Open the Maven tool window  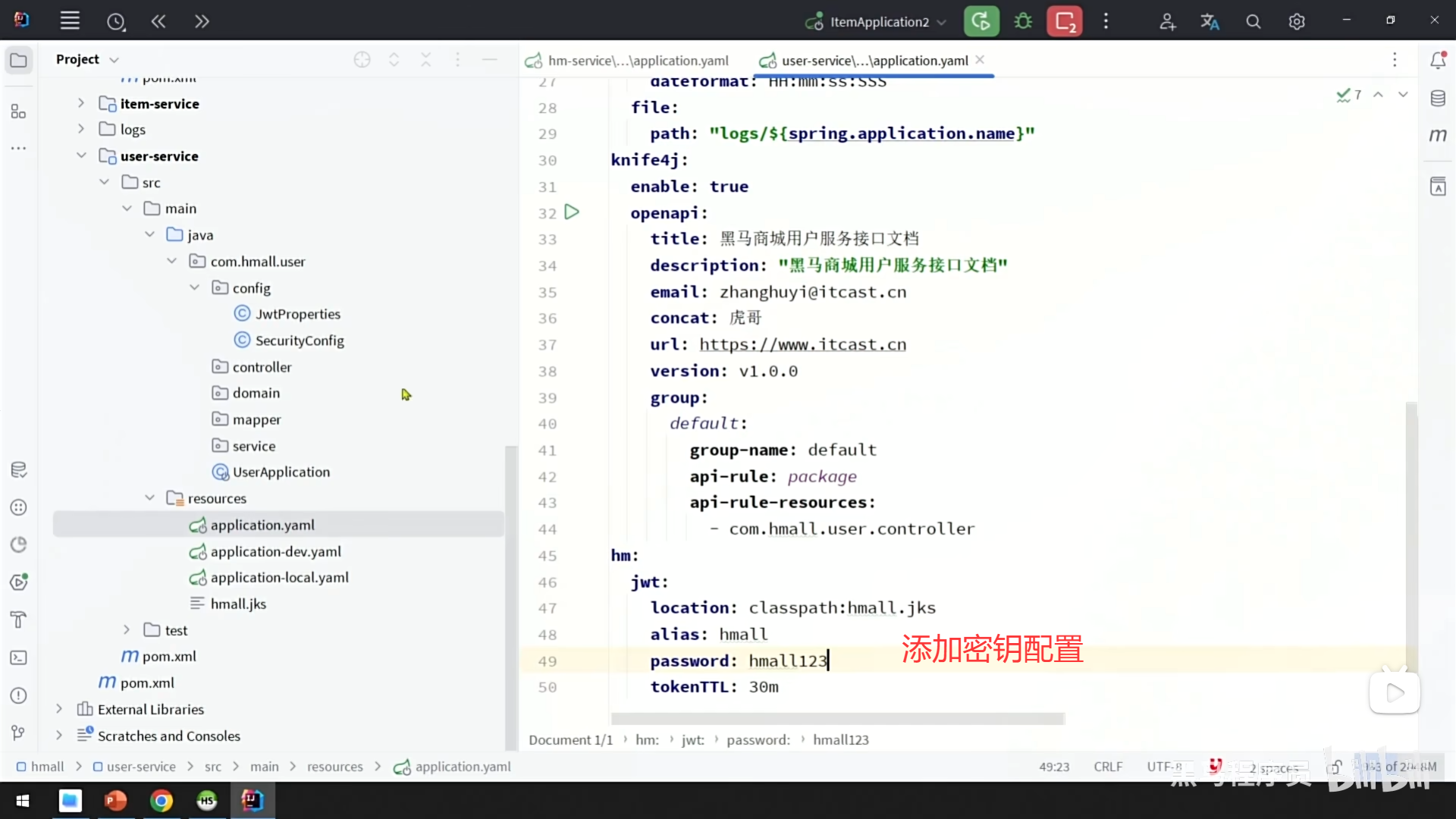coord(1438,136)
